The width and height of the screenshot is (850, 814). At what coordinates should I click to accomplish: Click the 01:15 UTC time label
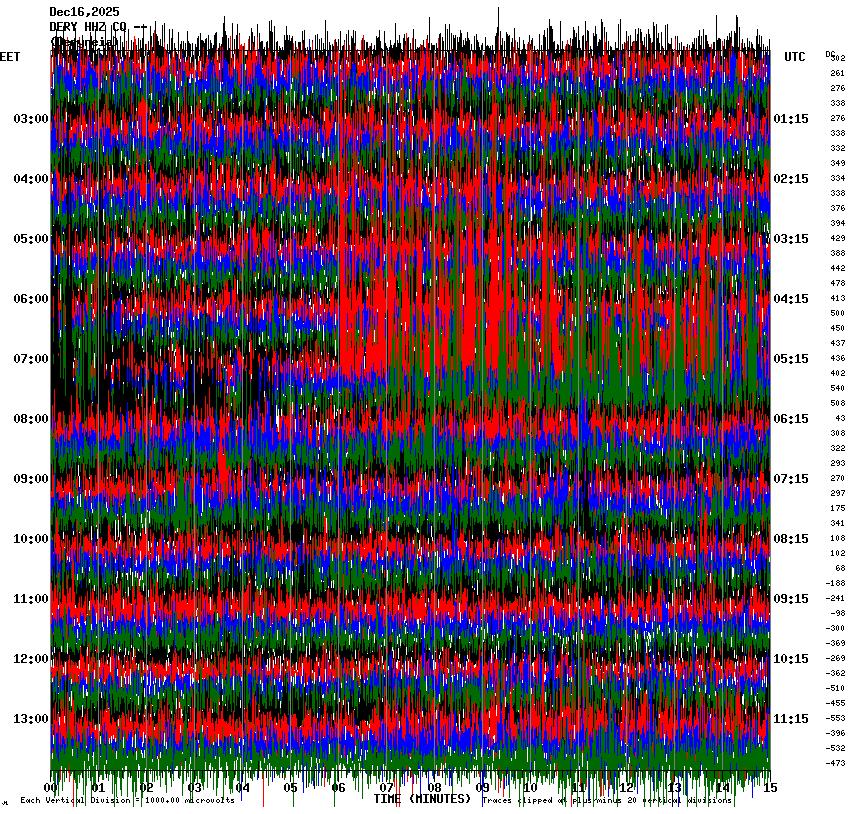coord(791,119)
